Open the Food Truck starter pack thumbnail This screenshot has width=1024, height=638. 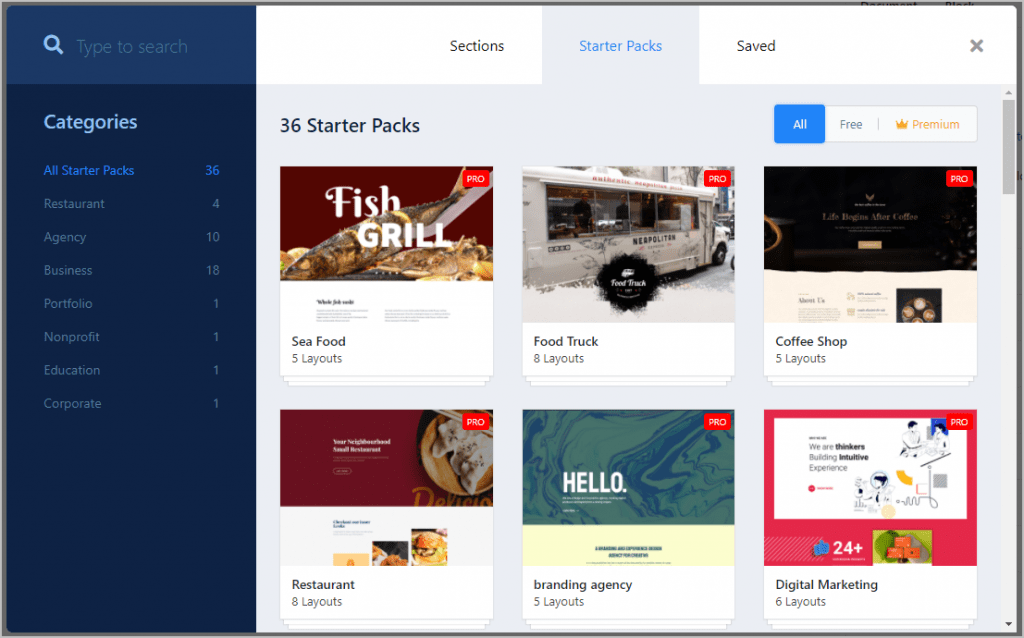628,244
